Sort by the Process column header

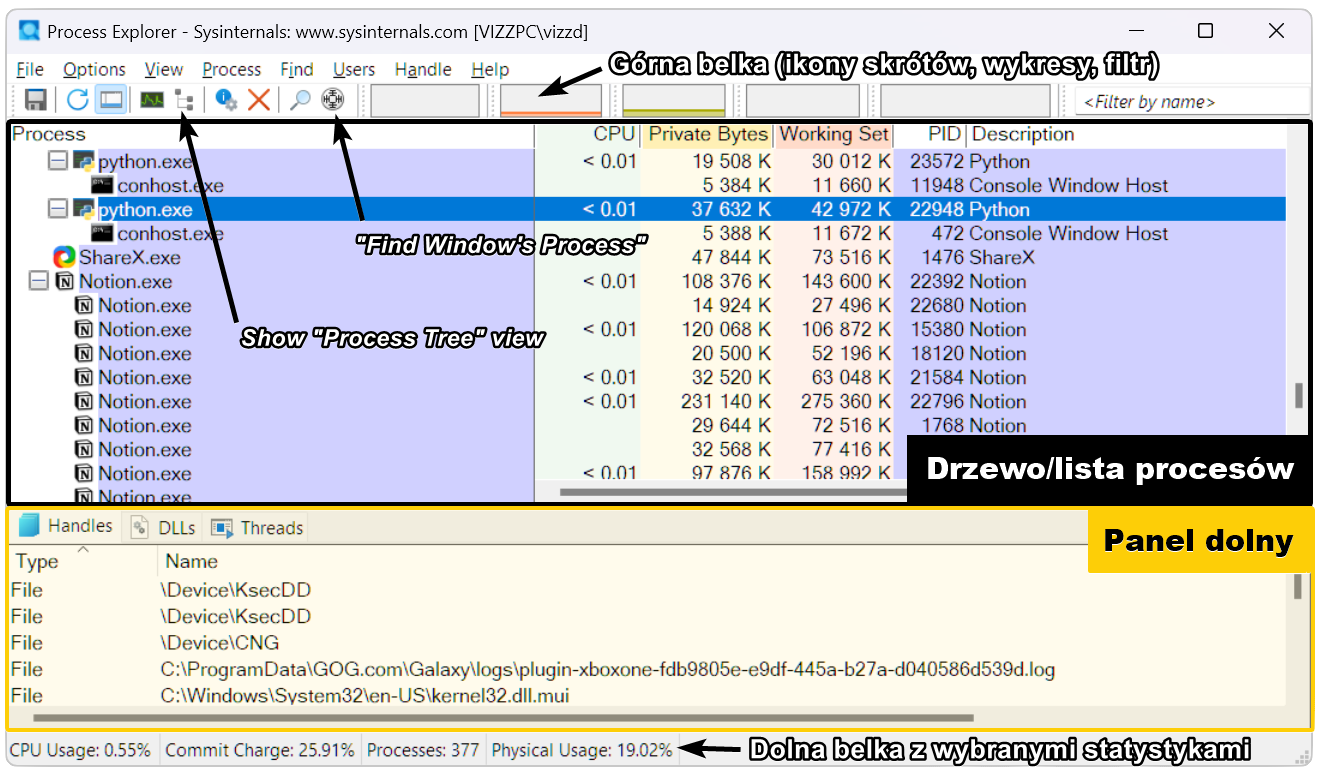click(272, 135)
